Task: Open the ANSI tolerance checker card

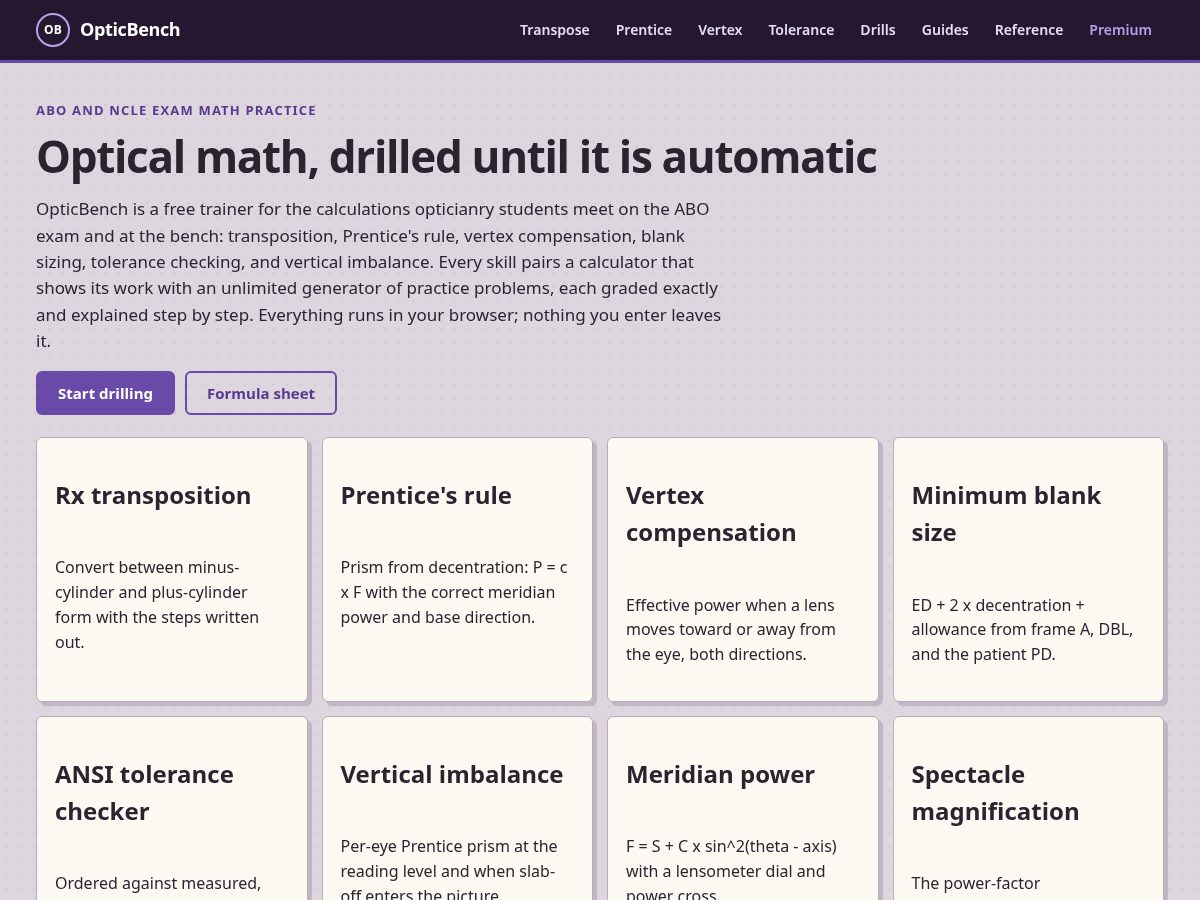Action: tap(172, 808)
